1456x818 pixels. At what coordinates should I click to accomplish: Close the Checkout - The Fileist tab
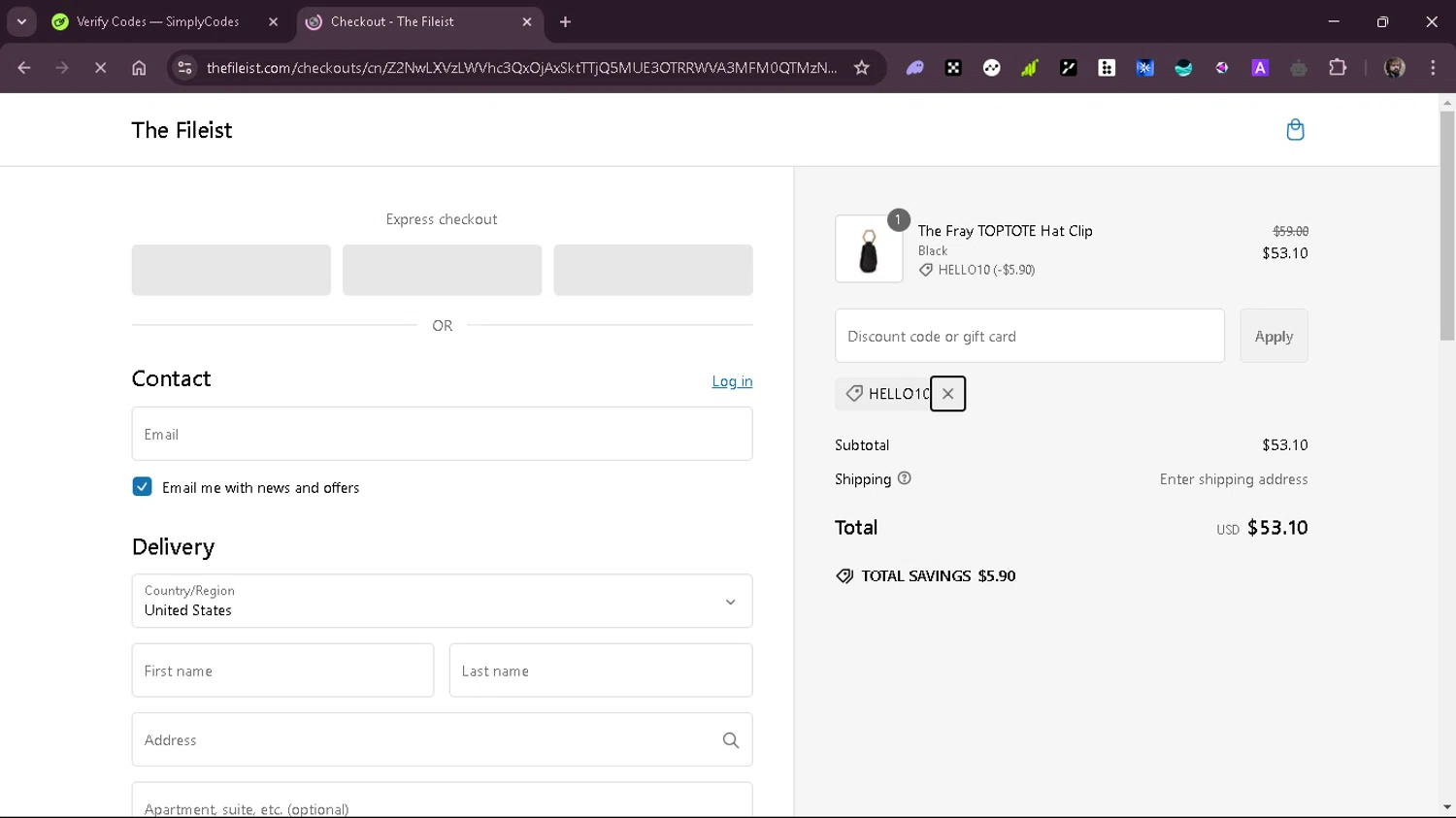527,21
